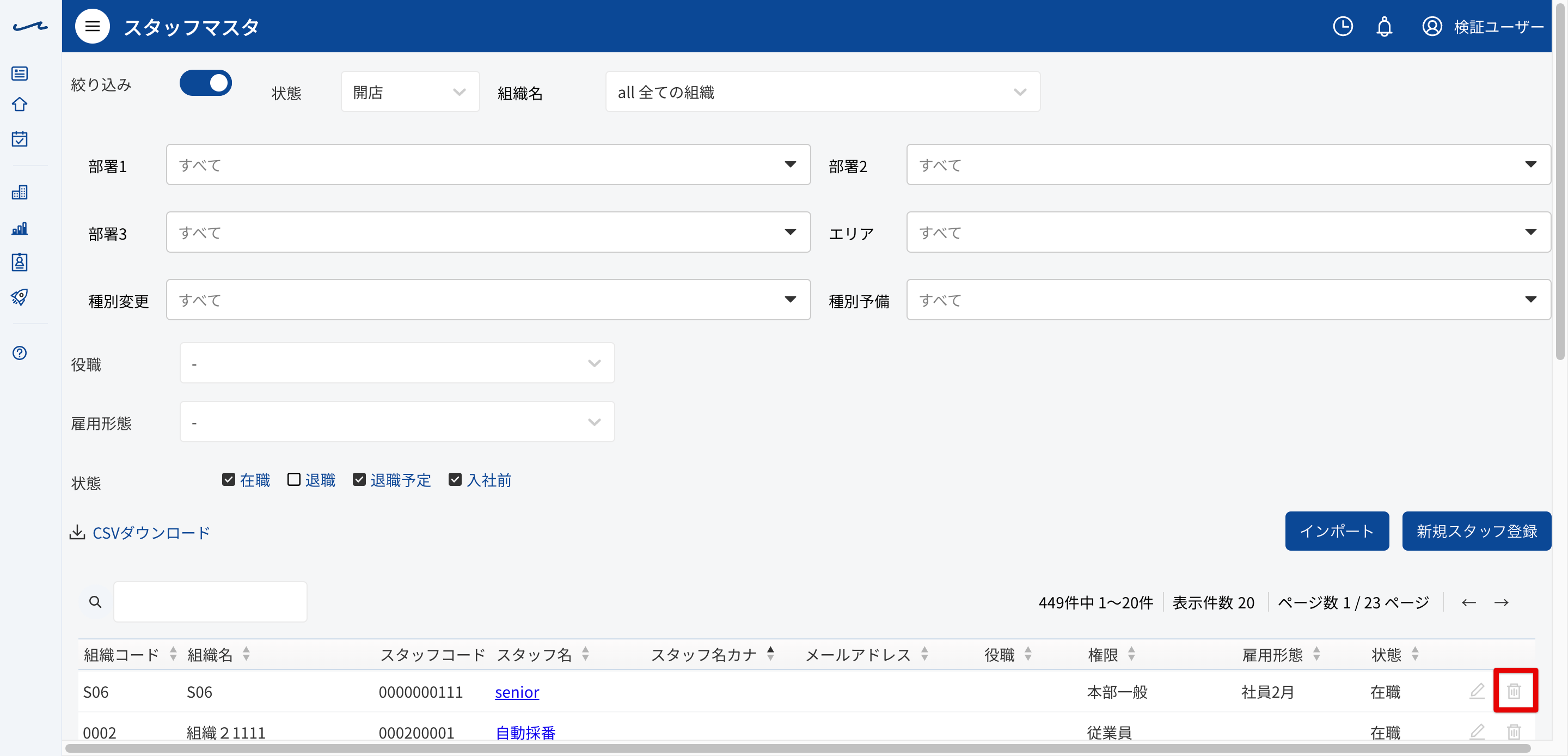Uncheck the 退職予定 checkbox
1568x756 pixels.
pos(359,479)
